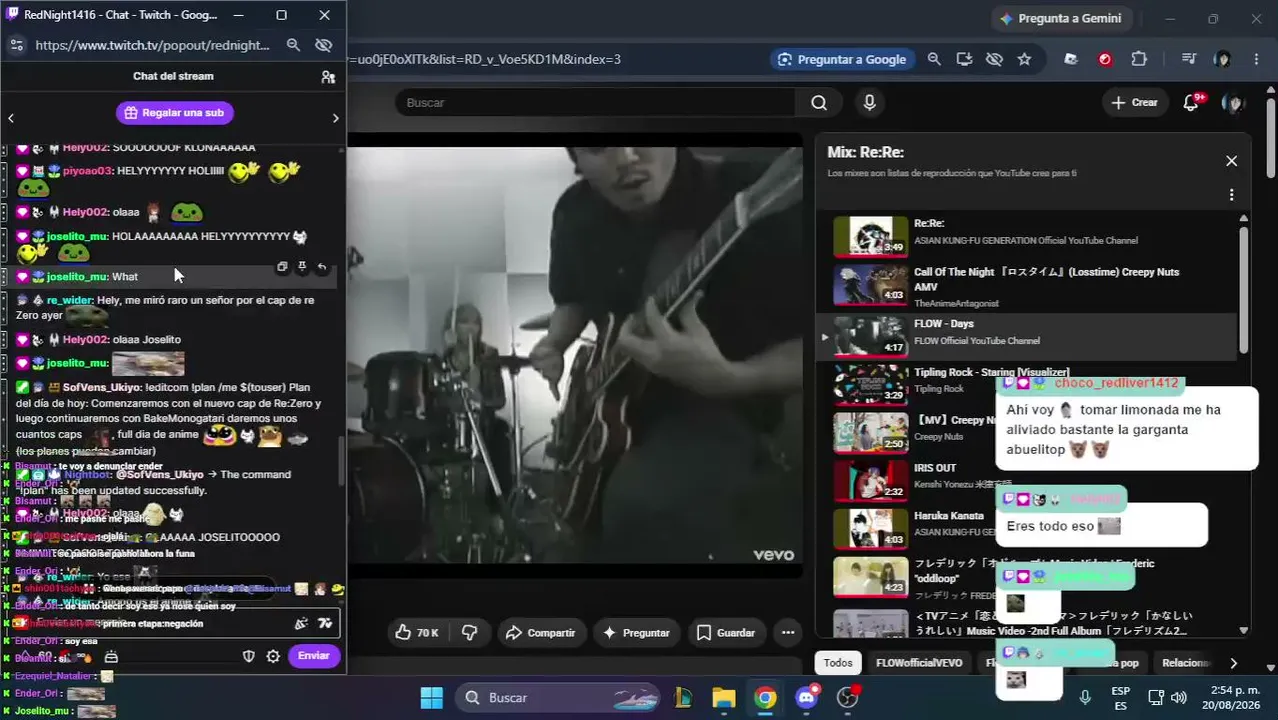The height and width of the screenshot is (720, 1278).
Task: Click the Crear button on YouTube
Action: coord(1135,103)
